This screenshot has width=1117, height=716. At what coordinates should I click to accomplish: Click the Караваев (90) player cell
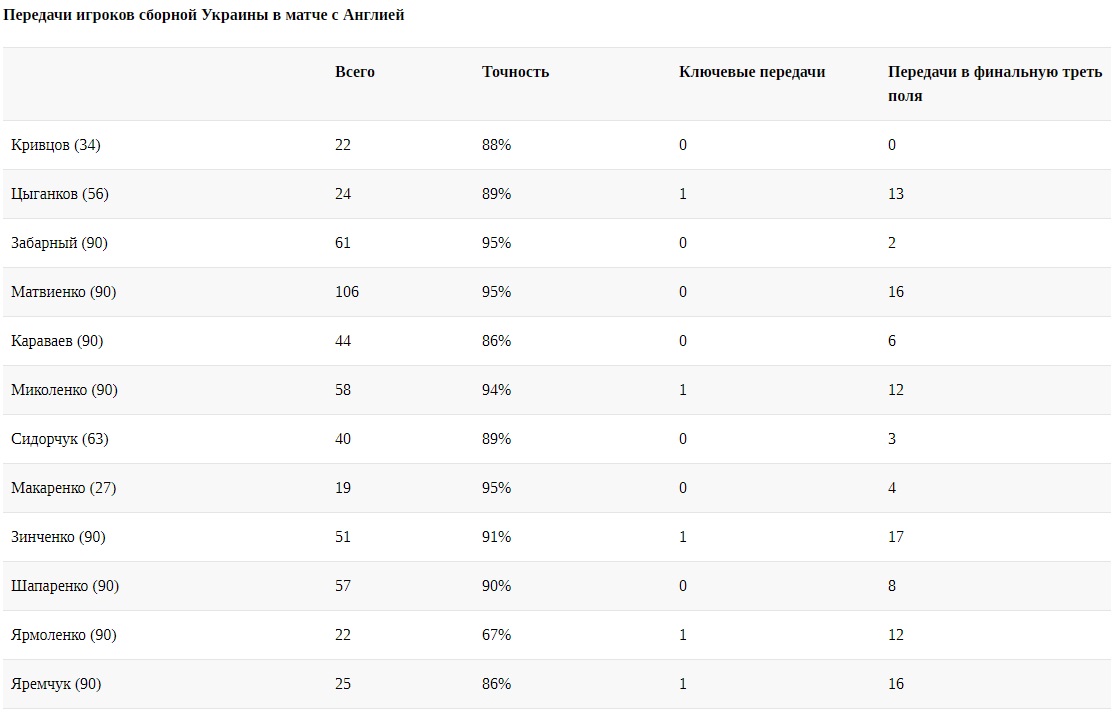57,341
